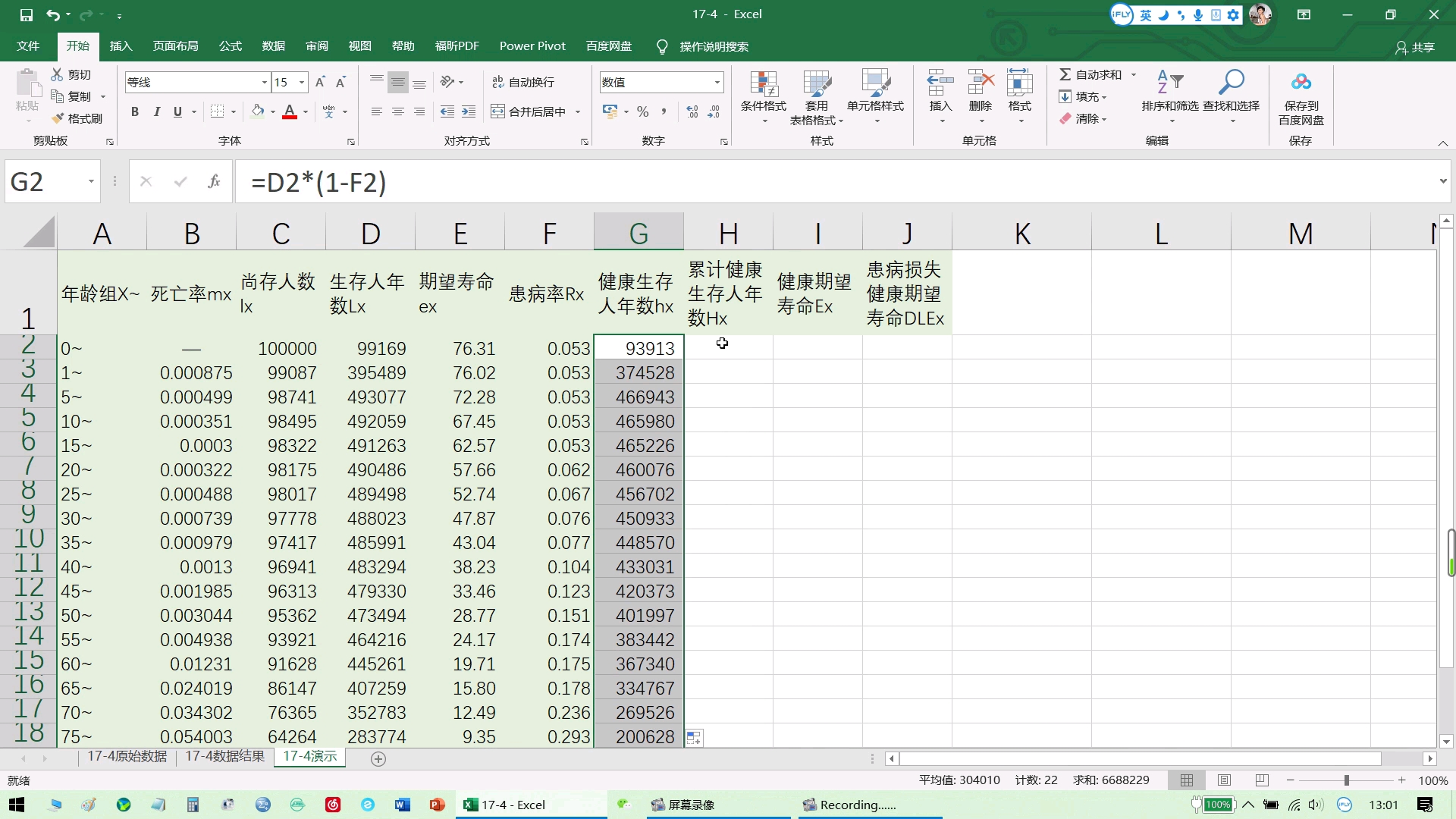Click the 自动换行 wrap text toggle
Screen dimensions: 1456x819
(526, 81)
